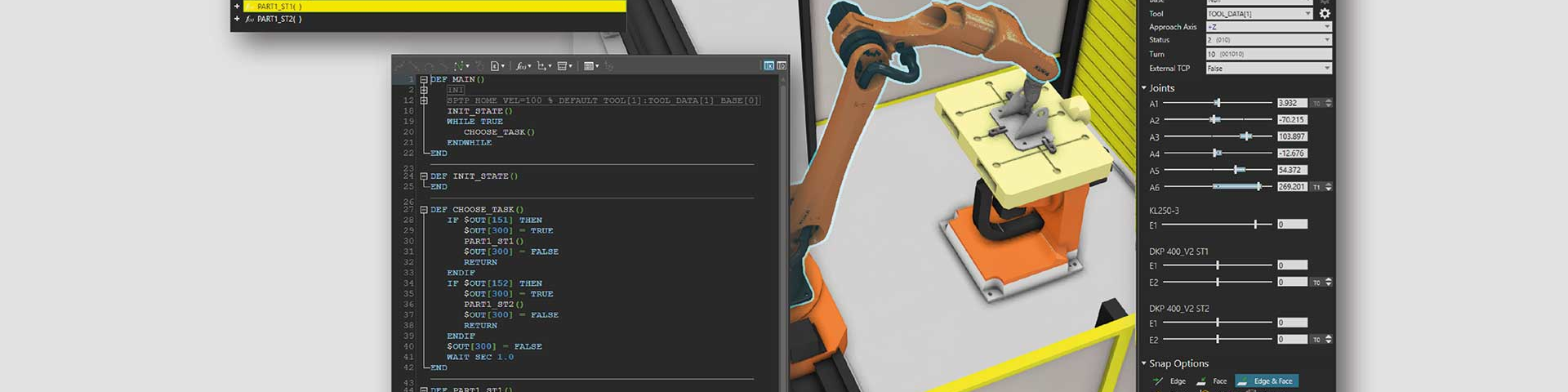The image size is (1568, 392).
Task: Click the code line IF $OUT[151] THEN
Action: tap(494, 220)
